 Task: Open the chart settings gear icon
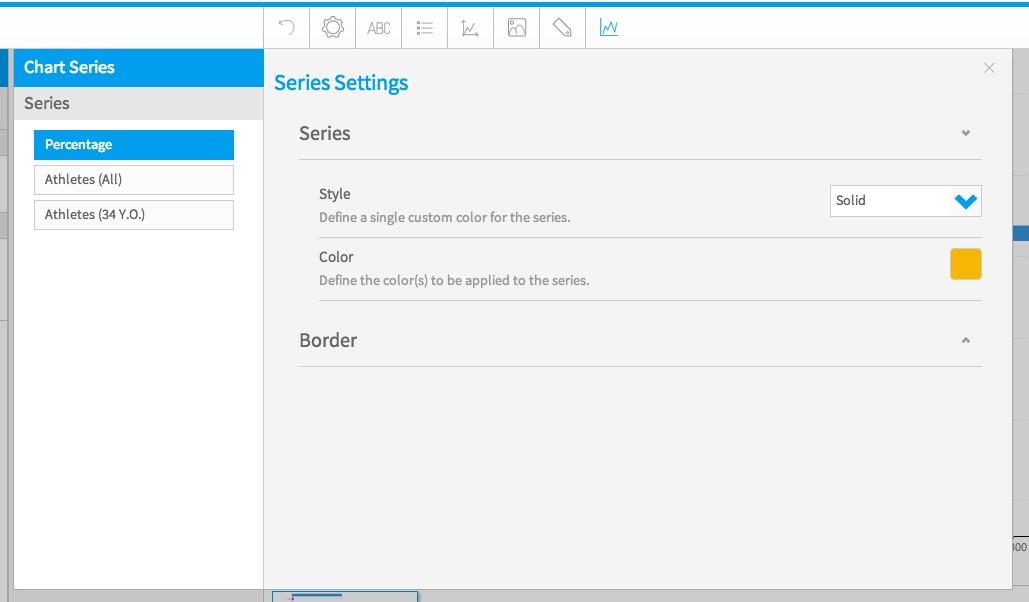[333, 28]
